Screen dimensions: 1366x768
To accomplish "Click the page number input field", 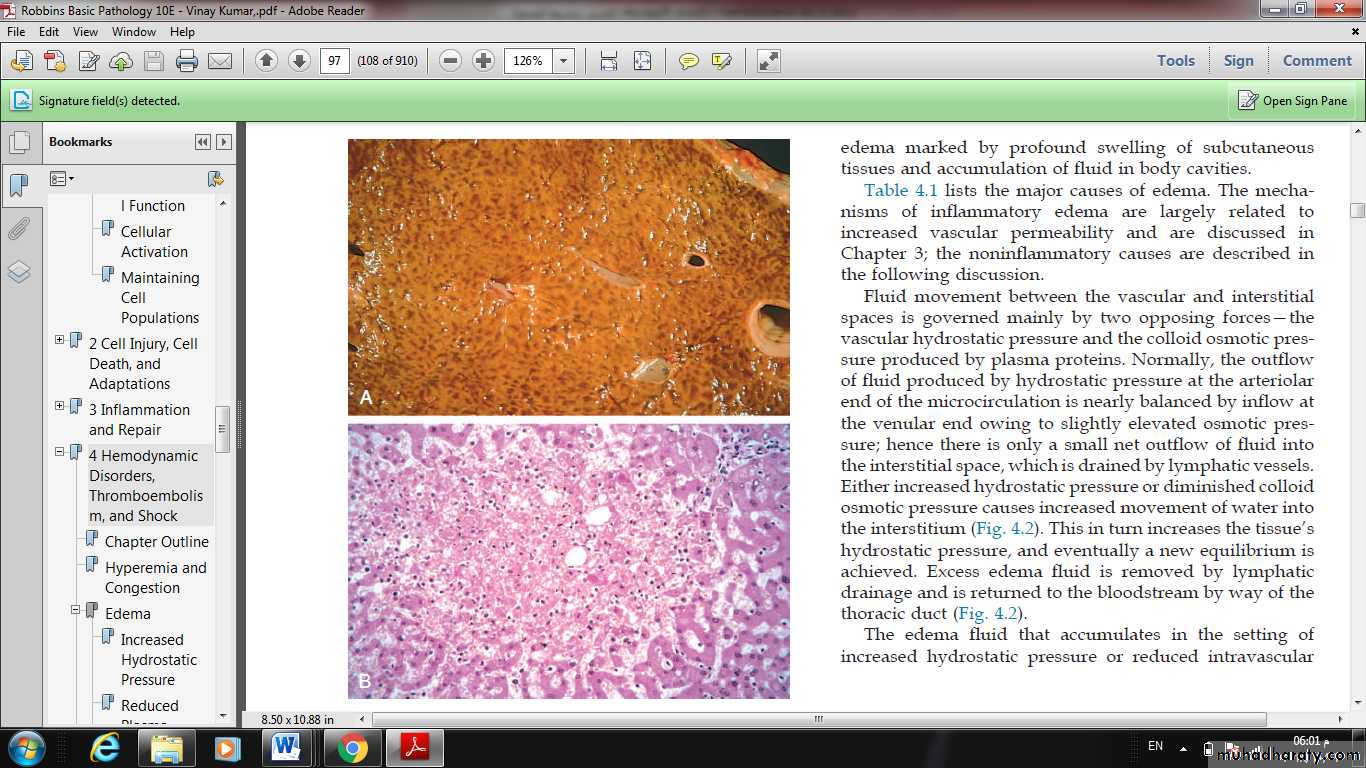I will click(x=334, y=61).
